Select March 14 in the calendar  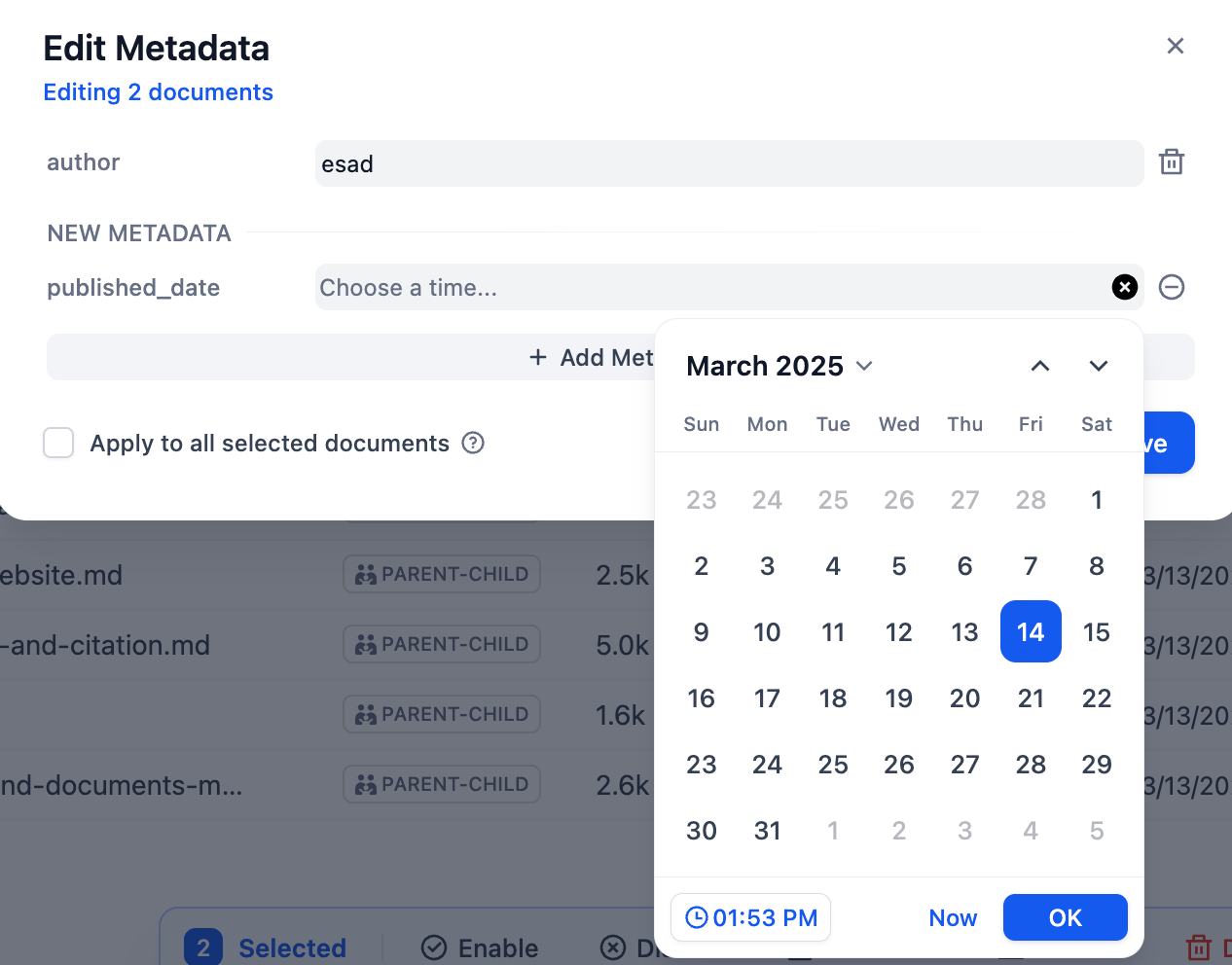pyautogui.click(x=1031, y=631)
